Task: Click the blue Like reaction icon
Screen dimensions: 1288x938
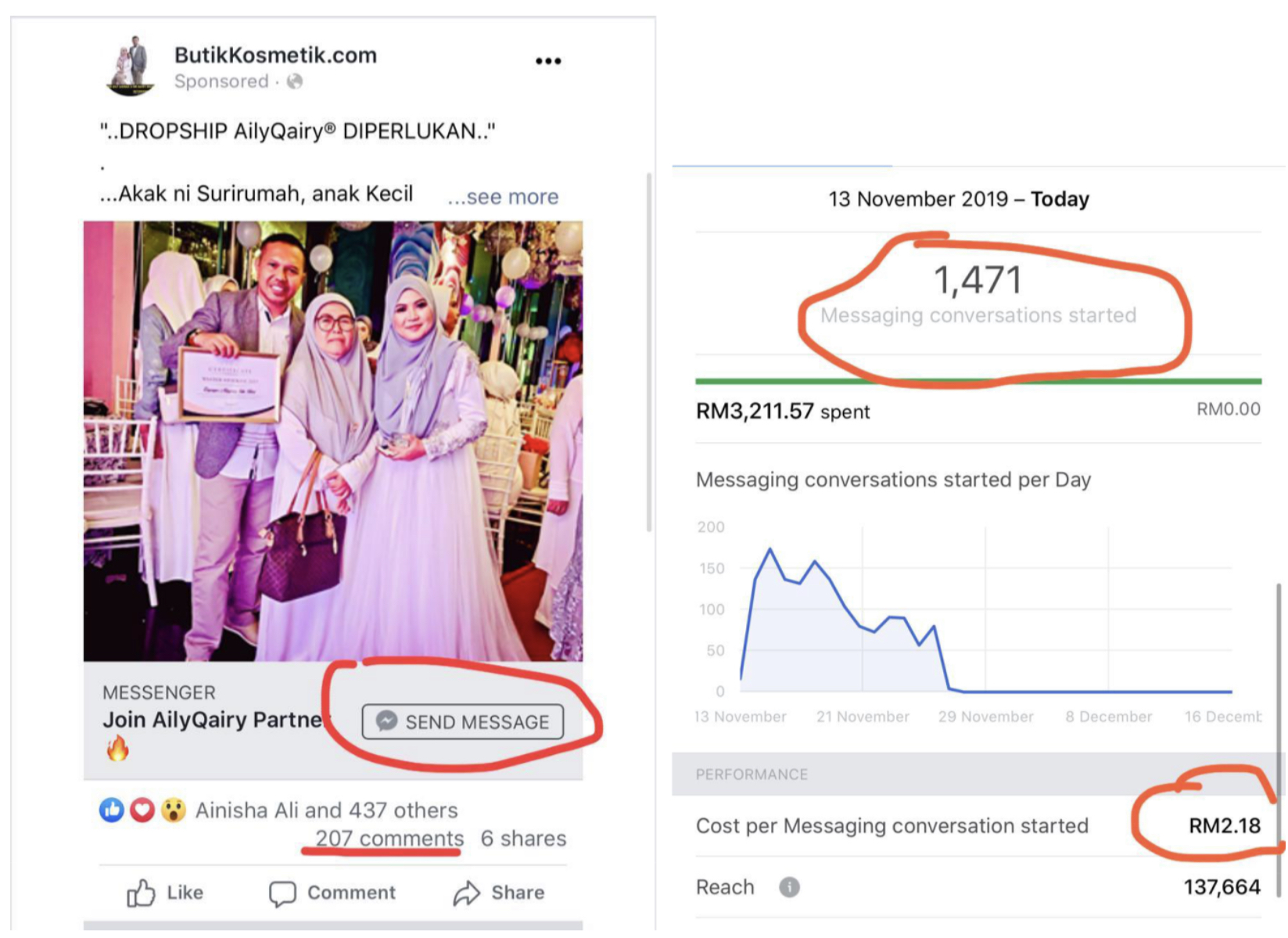Action: pos(112,810)
